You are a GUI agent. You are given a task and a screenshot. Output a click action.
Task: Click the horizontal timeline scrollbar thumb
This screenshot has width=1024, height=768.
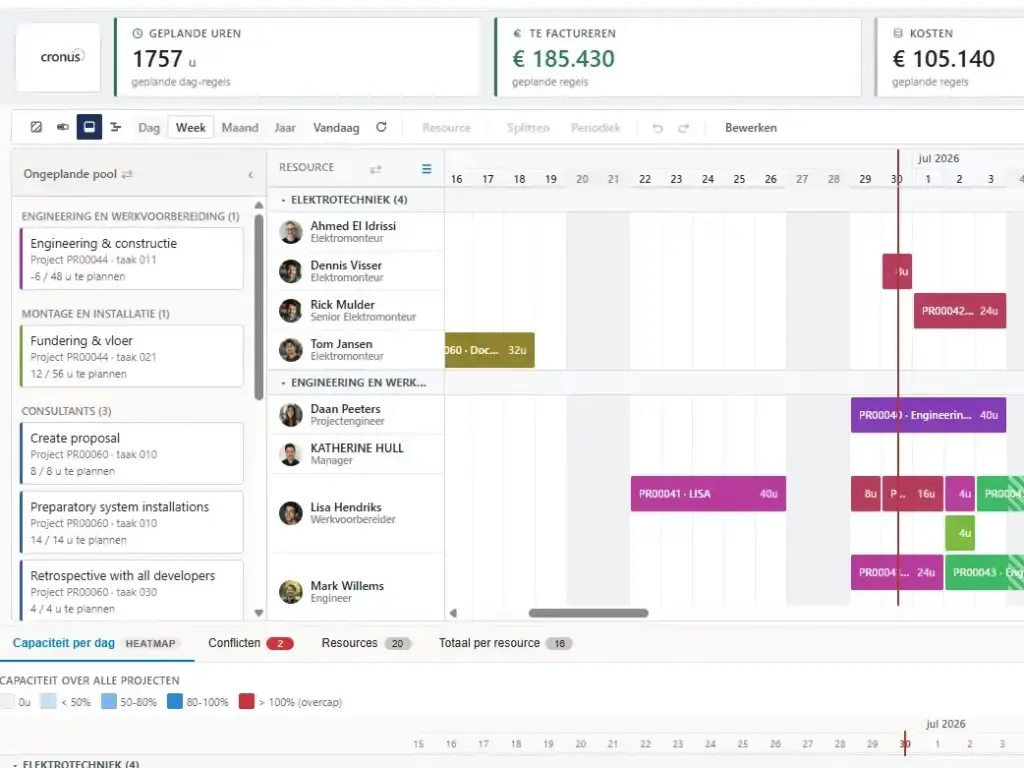pos(588,613)
